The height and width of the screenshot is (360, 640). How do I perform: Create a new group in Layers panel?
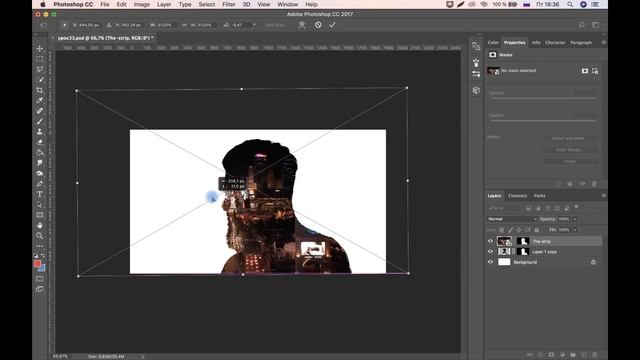(573, 355)
